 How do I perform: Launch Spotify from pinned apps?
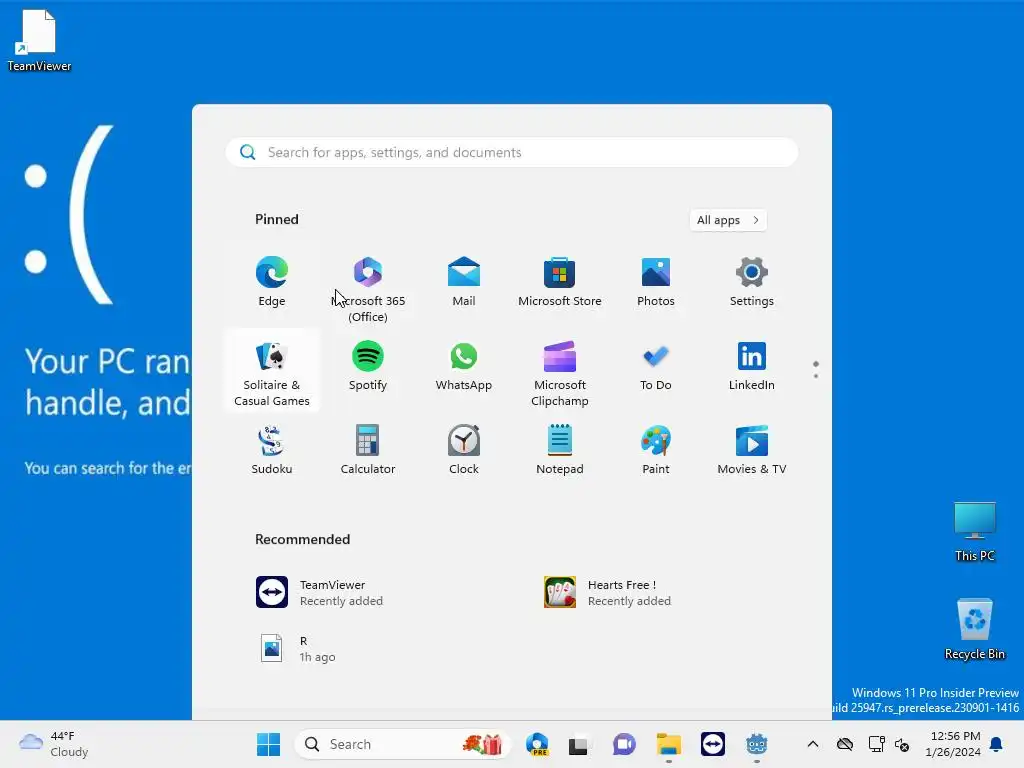[368, 366]
